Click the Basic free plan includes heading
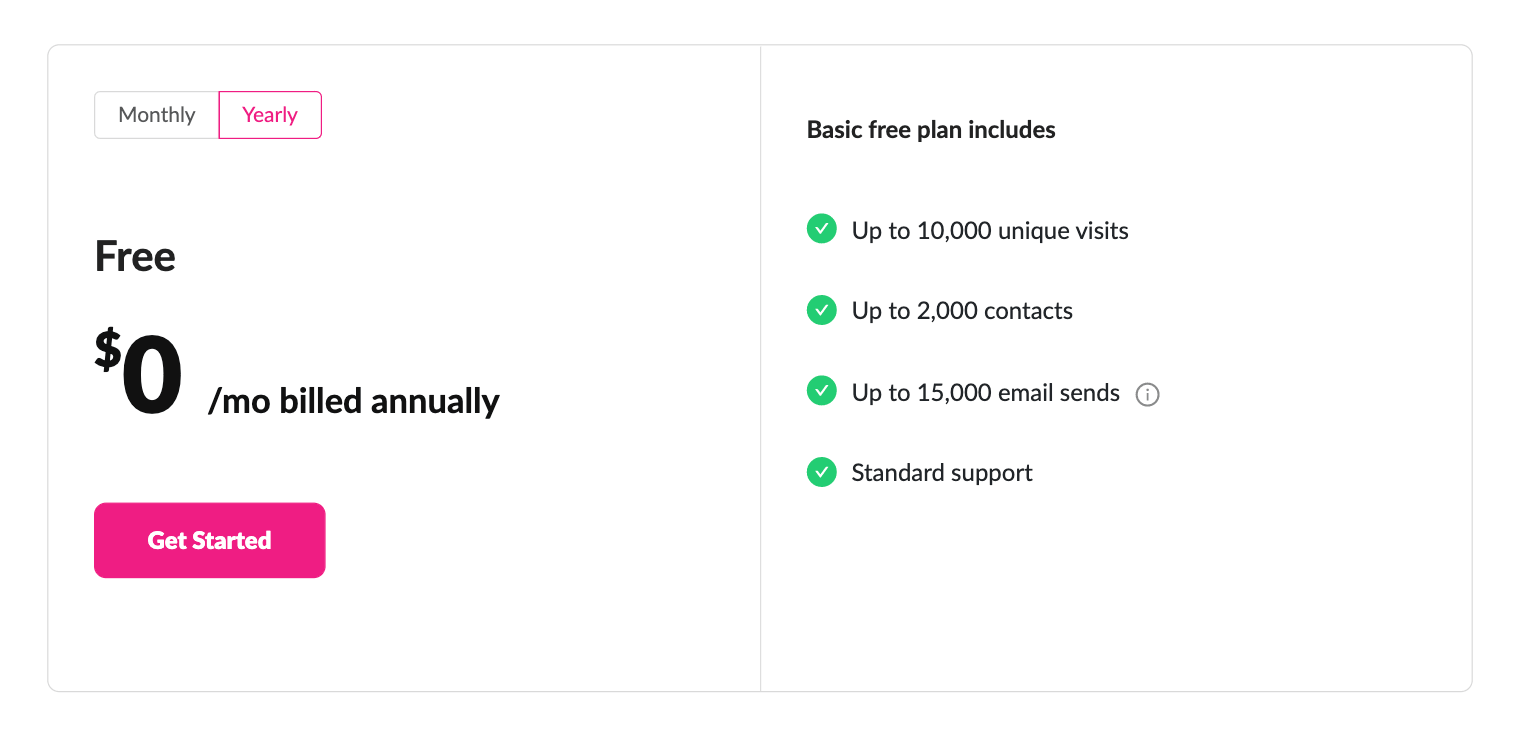This screenshot has width=1520, height=731. 931,130
